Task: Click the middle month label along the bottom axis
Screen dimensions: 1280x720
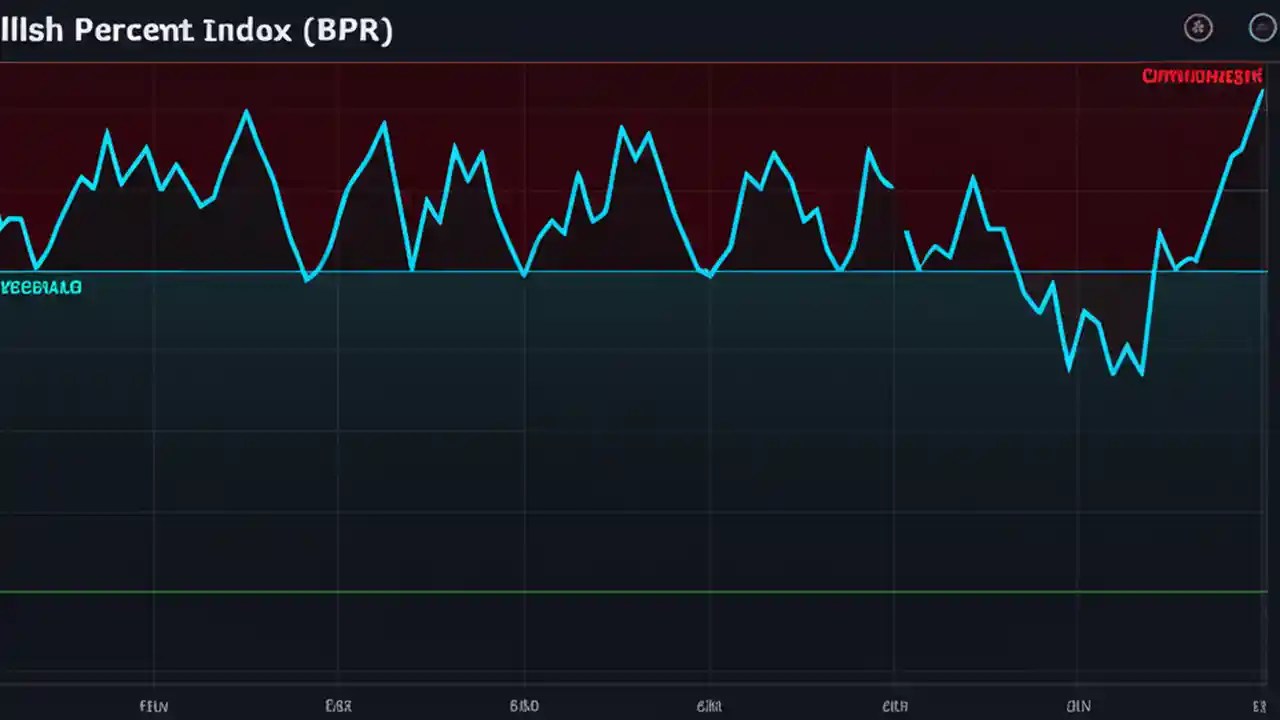Action: coord(709,706)
